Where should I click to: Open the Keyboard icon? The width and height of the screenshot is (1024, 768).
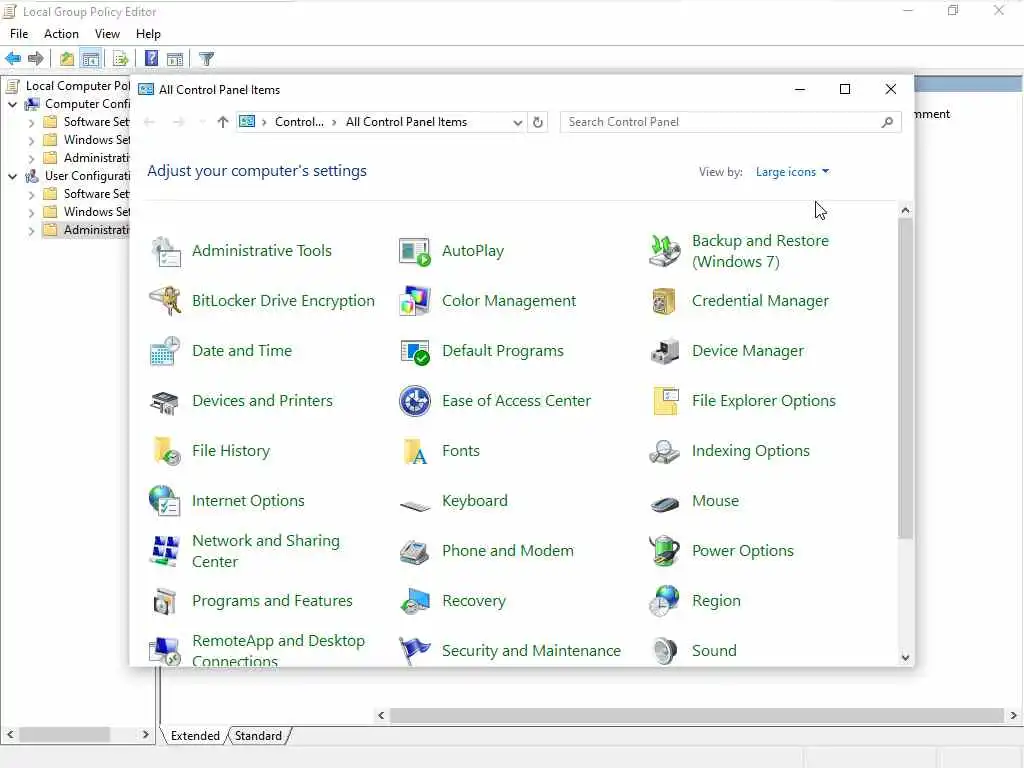click(415, 504)
